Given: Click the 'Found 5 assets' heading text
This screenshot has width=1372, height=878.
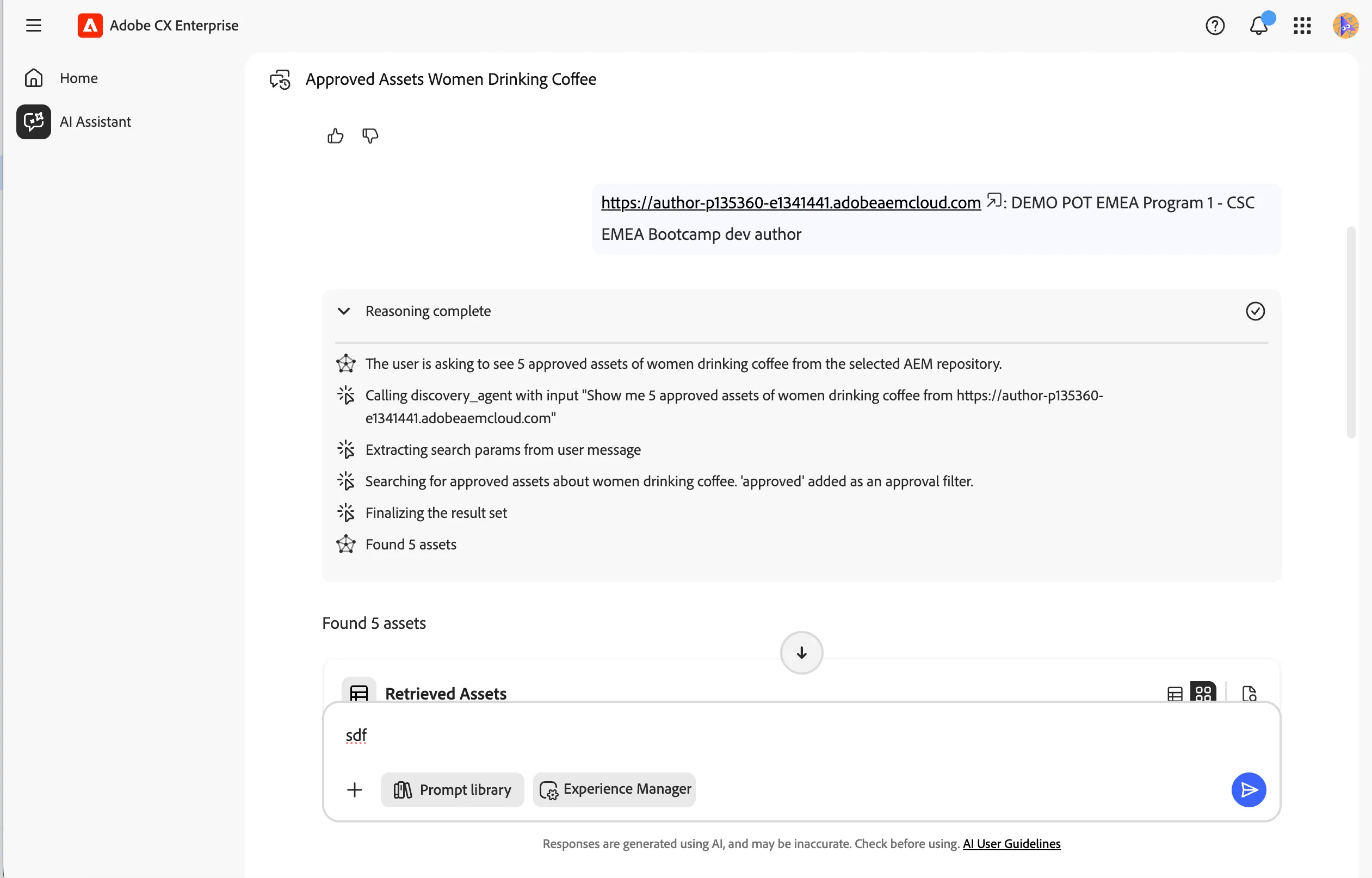Looking at the screenshot, I should [x=374, y=623].
